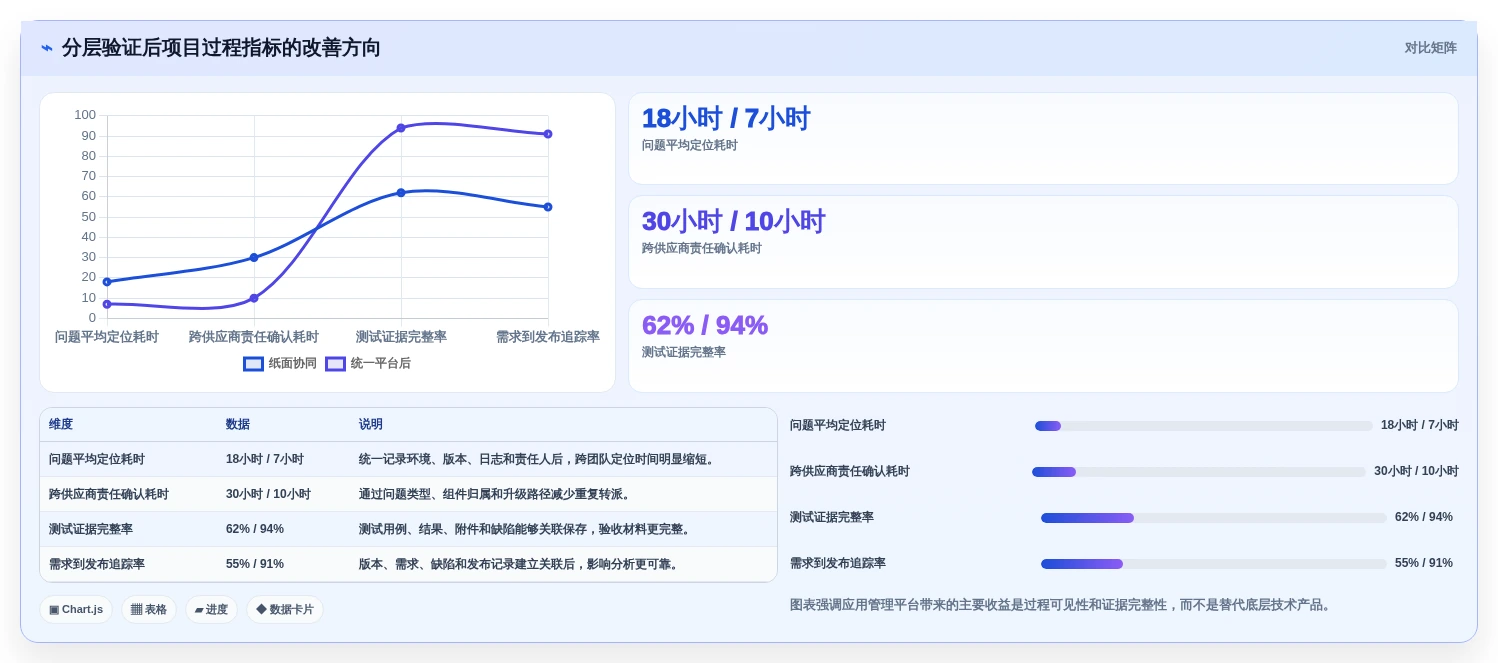
Task: Select the Chart.js tag chip
Action: tap(76, 609)
